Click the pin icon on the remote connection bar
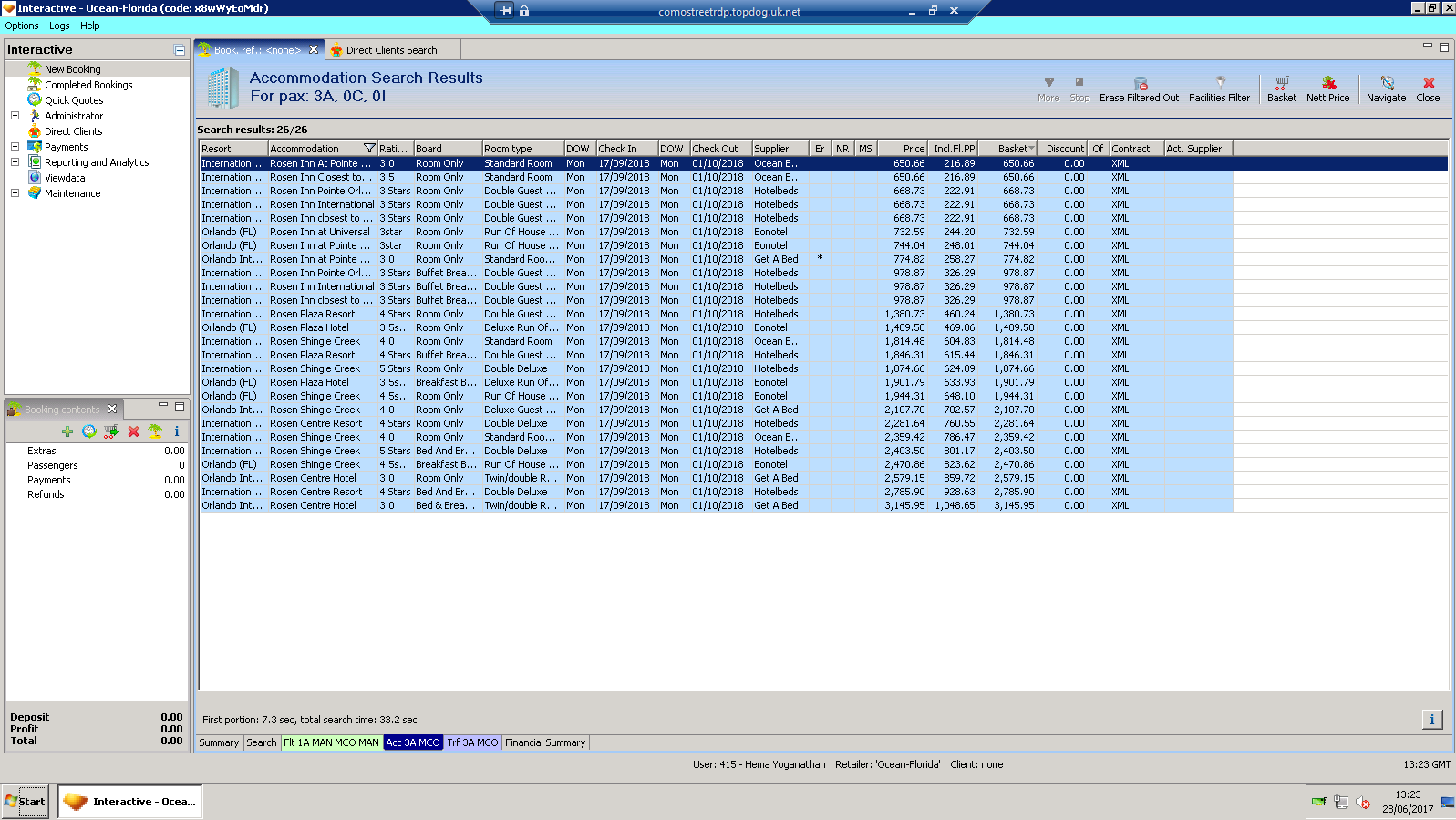This screenshot has width=1456, height=820. click(x=506, y=11)
